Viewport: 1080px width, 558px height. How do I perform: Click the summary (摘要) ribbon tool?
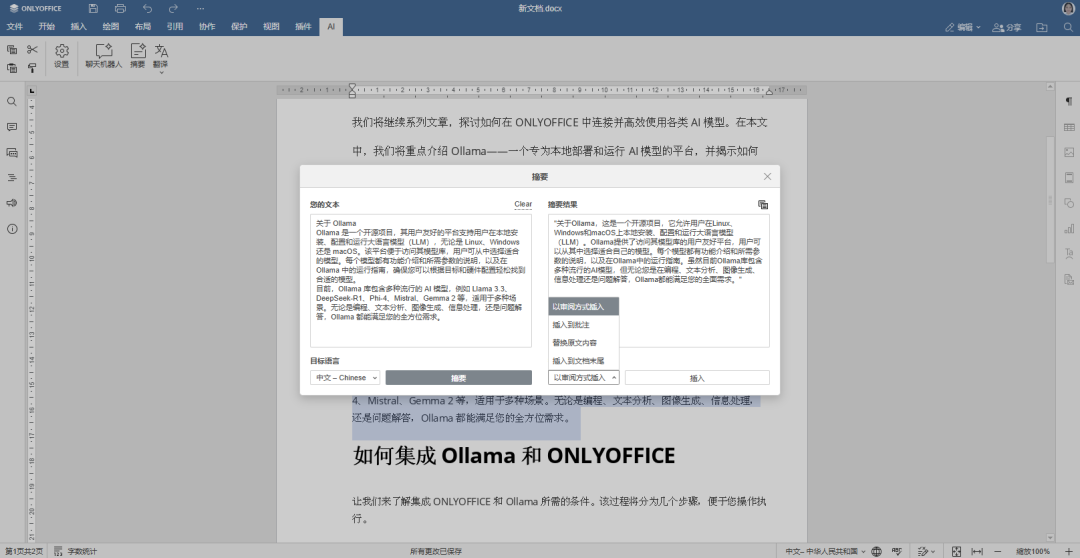138,56
